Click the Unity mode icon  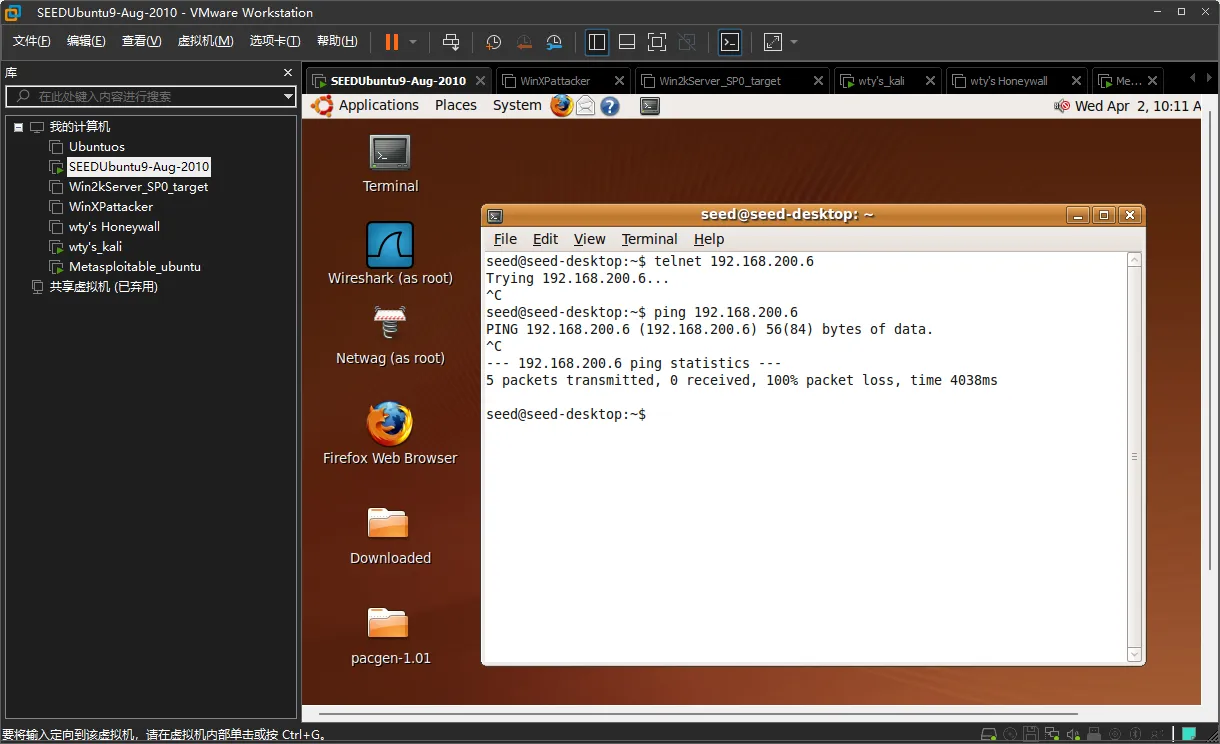coord(687,42)
